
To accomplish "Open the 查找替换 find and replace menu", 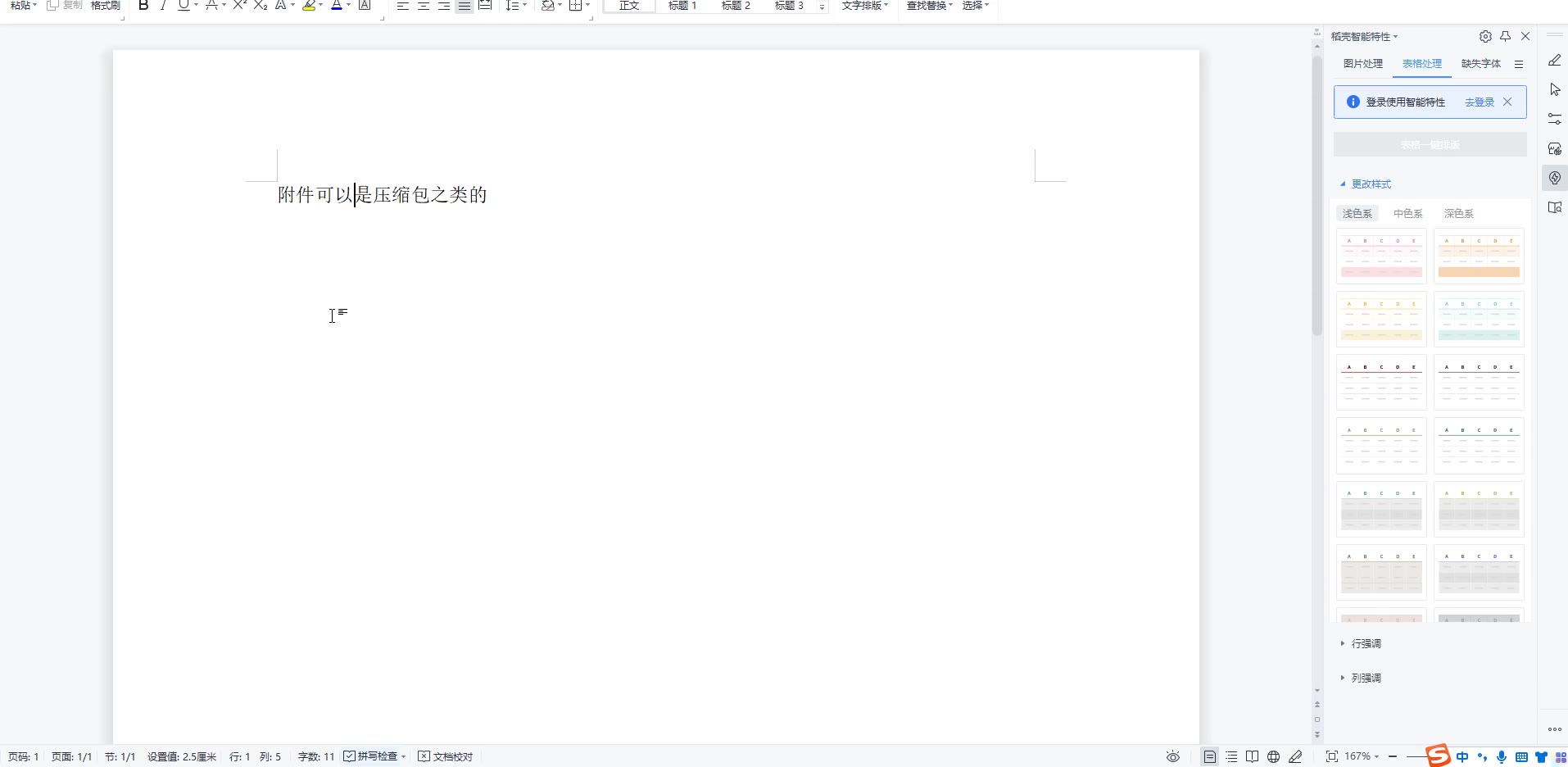I will [x=930, y=6].
